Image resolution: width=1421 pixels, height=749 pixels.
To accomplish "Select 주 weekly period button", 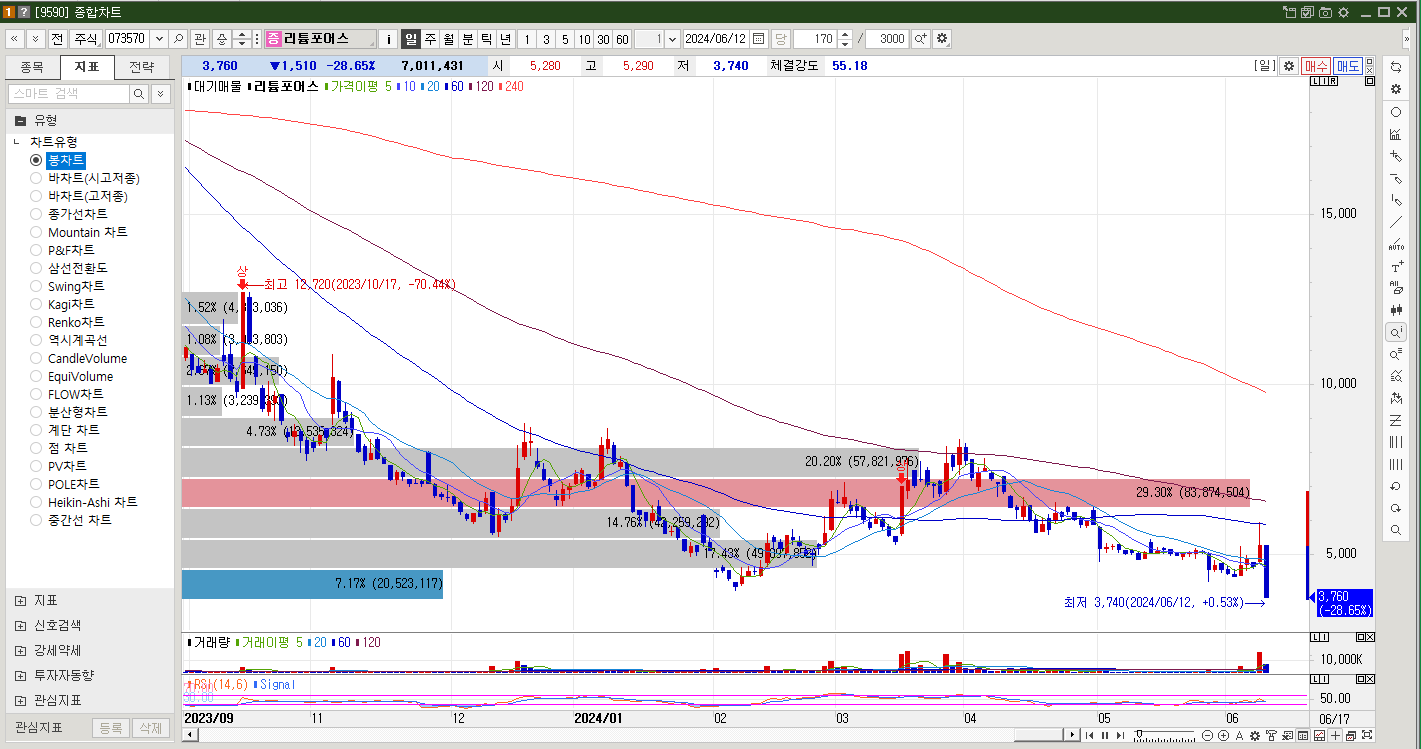I will coord(430,39).
